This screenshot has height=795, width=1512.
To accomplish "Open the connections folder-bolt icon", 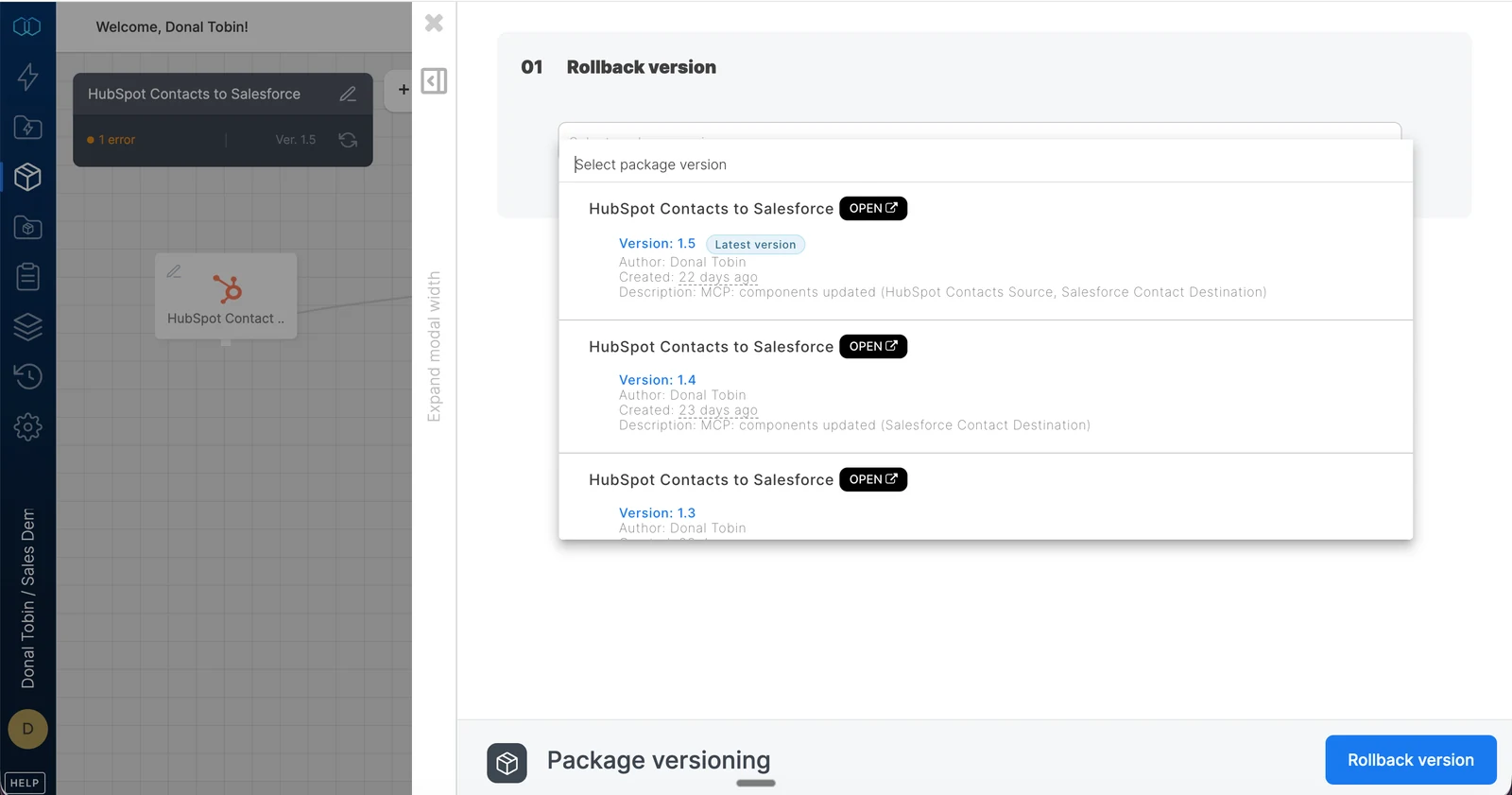I will tap(27, 127).
